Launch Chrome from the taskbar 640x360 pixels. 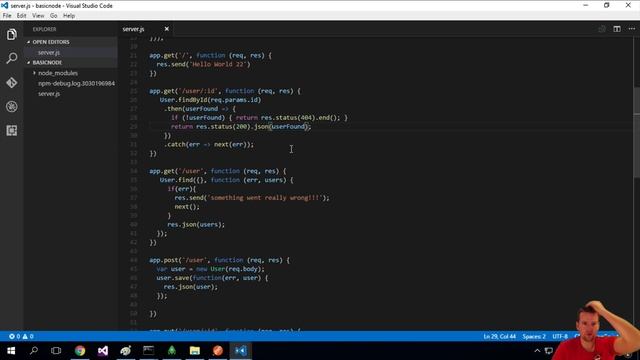80,351
